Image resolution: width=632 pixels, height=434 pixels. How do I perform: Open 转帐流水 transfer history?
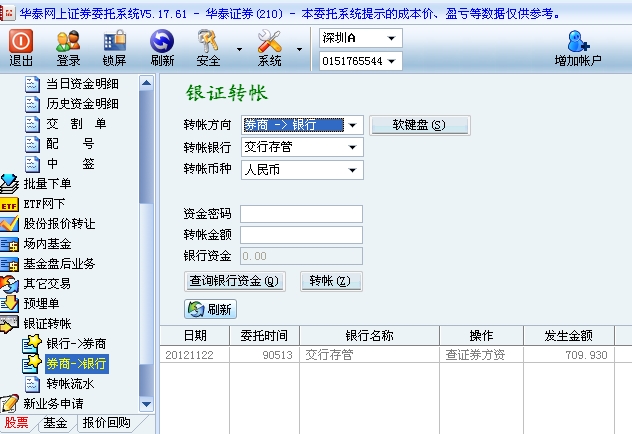60,384
